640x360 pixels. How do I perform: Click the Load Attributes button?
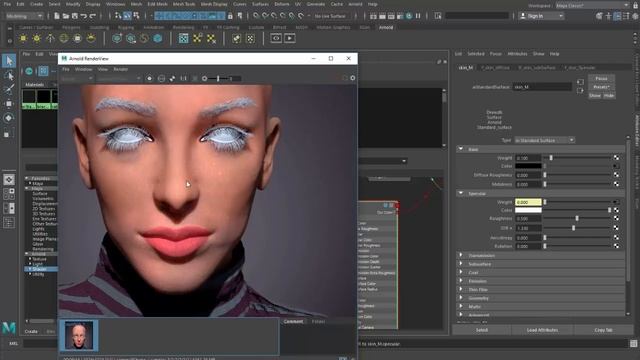click(x=542, y=330)
